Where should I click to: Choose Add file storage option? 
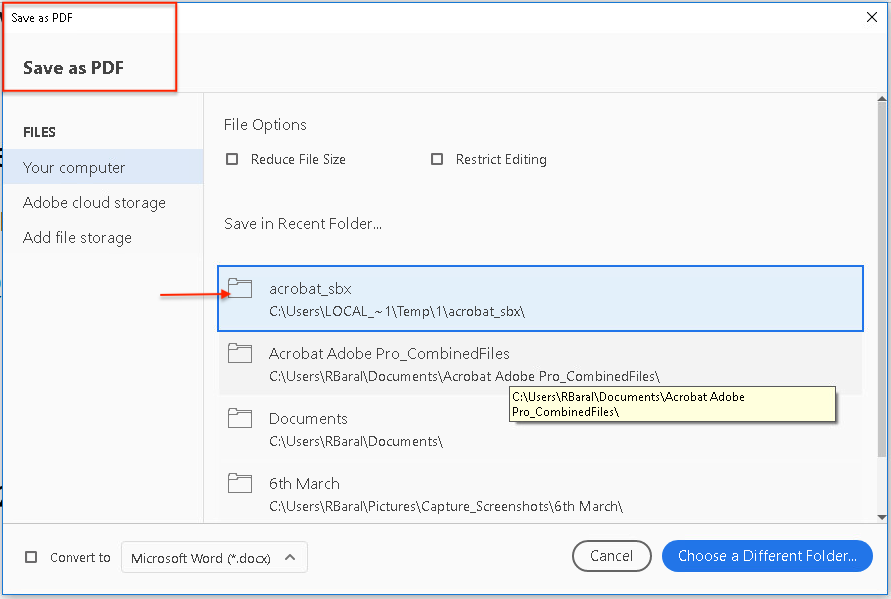coord(77,238)
